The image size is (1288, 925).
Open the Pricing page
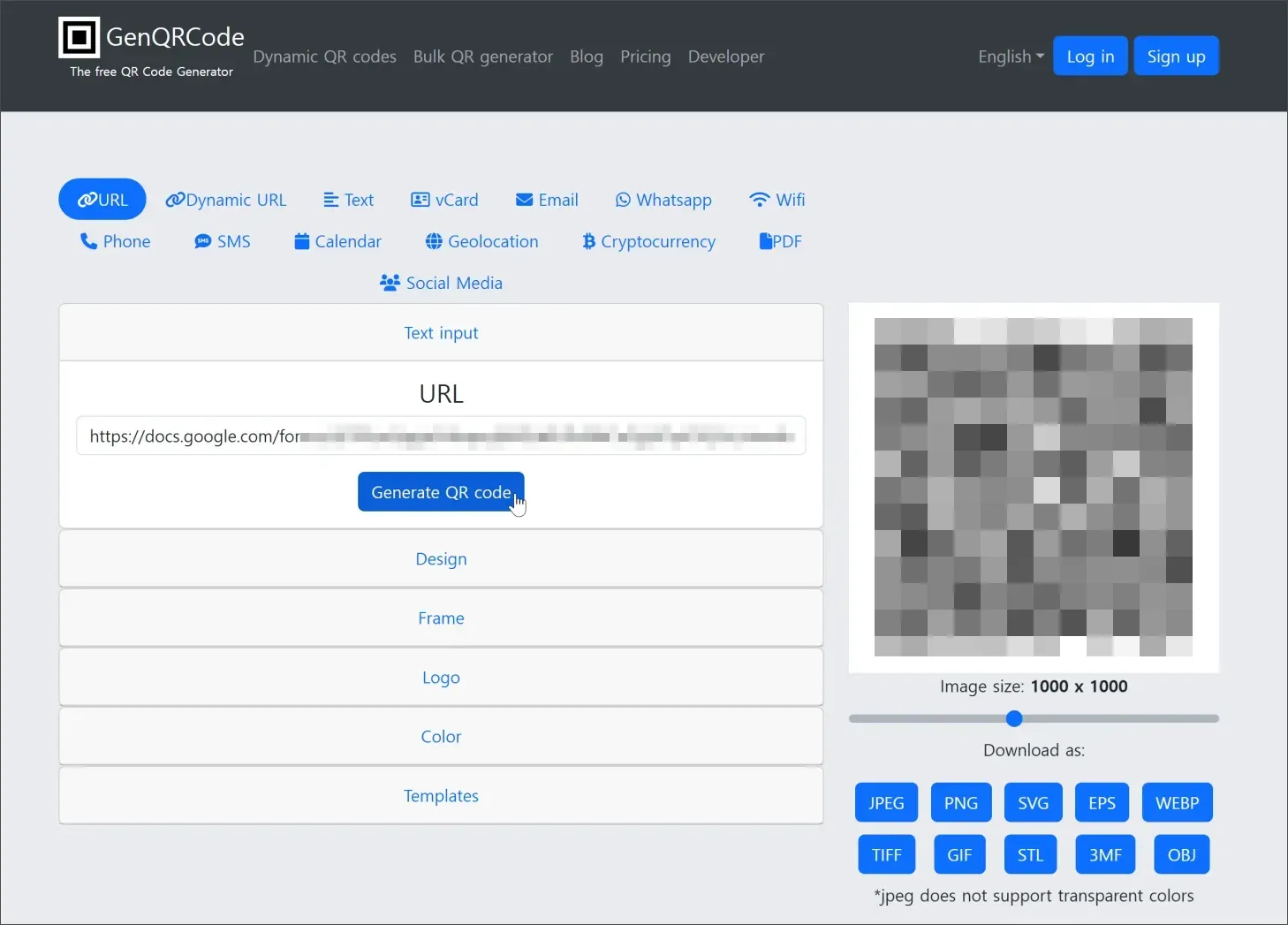[646, 57]
